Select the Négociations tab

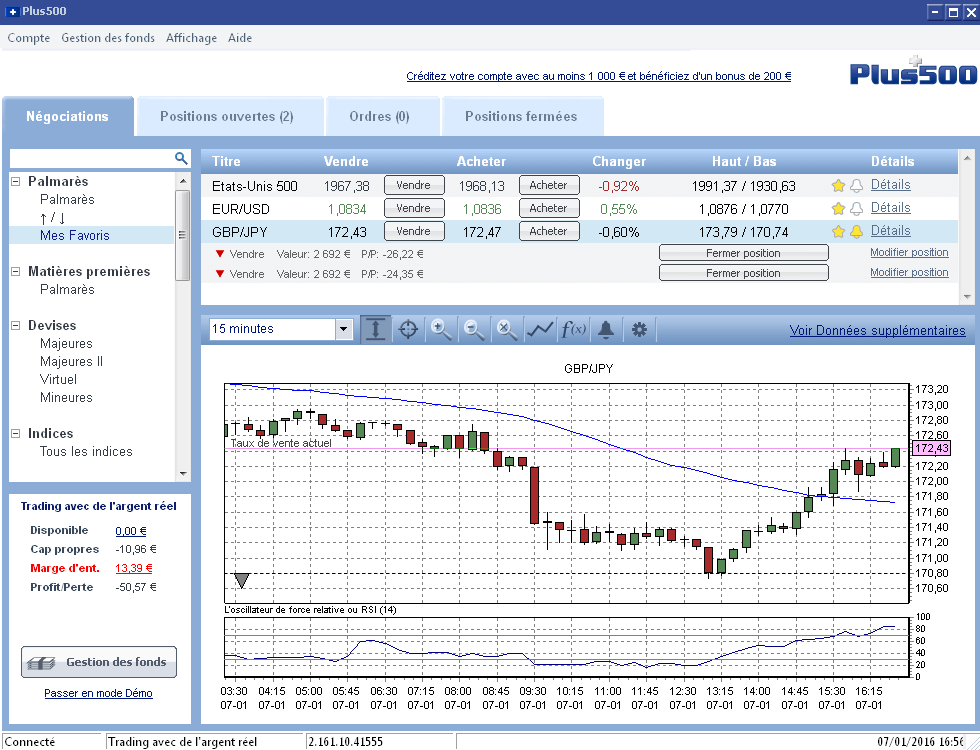[x=68, y=116]
